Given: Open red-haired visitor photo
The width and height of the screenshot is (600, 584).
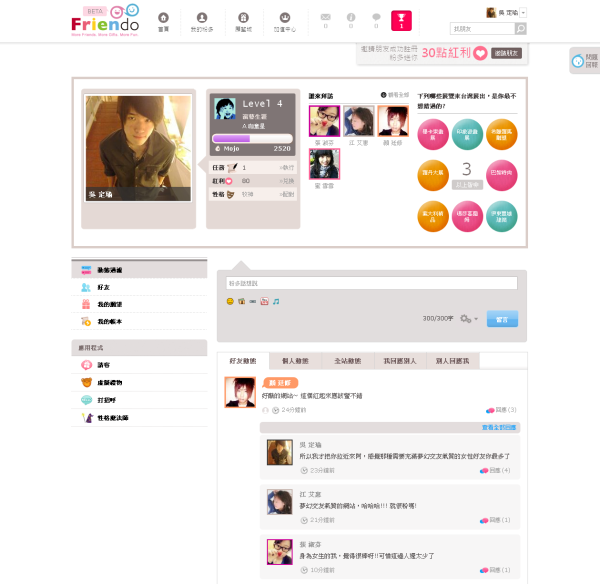Looking at the screenshot, I should point(393,121).
